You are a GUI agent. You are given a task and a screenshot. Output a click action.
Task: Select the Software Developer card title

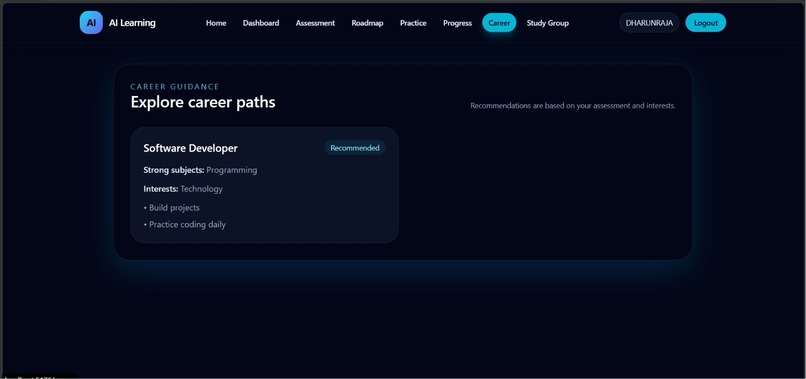click(x=191, y=148)
